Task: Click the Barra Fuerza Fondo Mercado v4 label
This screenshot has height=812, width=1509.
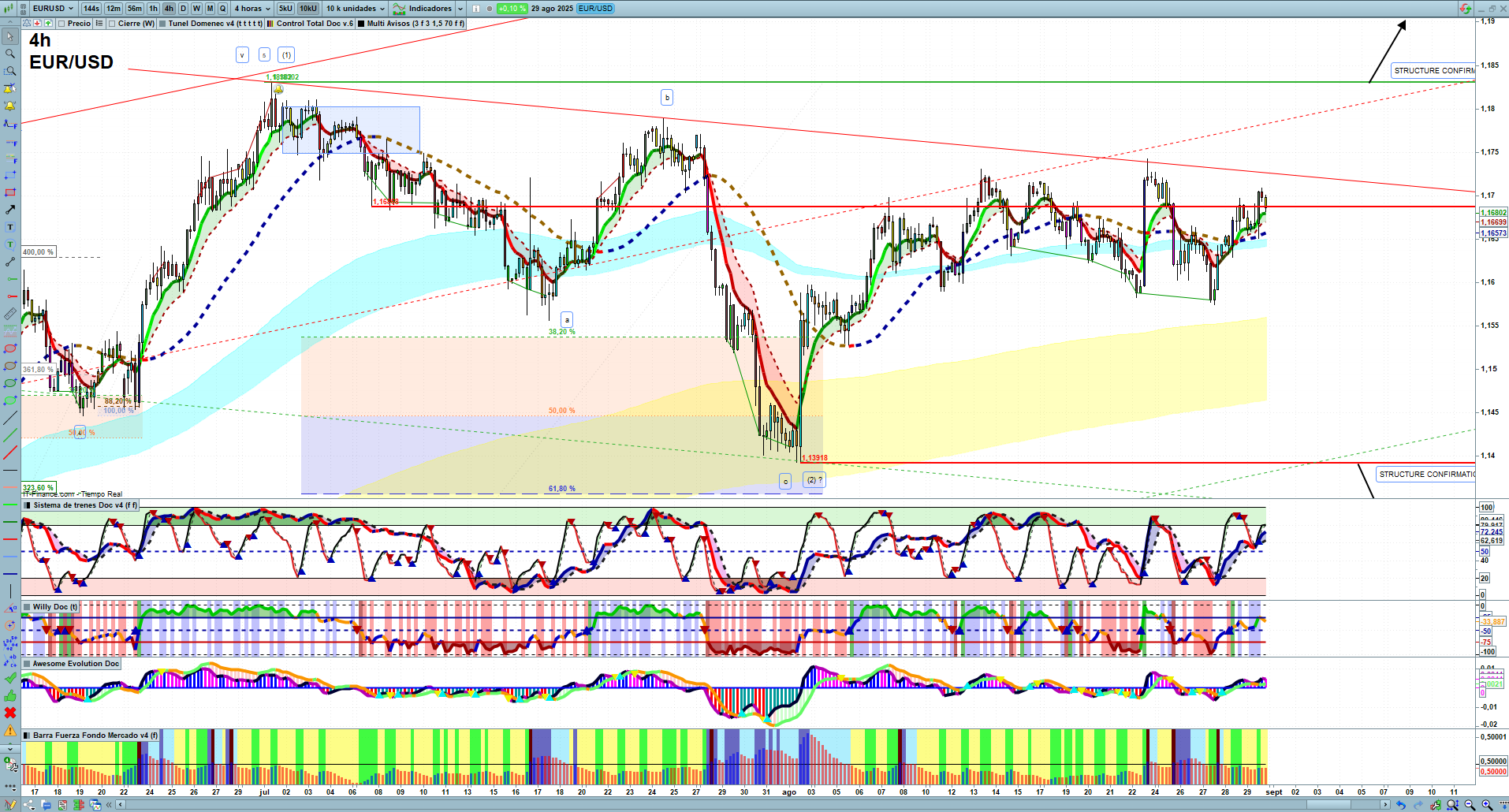Action: coord(95,736)
